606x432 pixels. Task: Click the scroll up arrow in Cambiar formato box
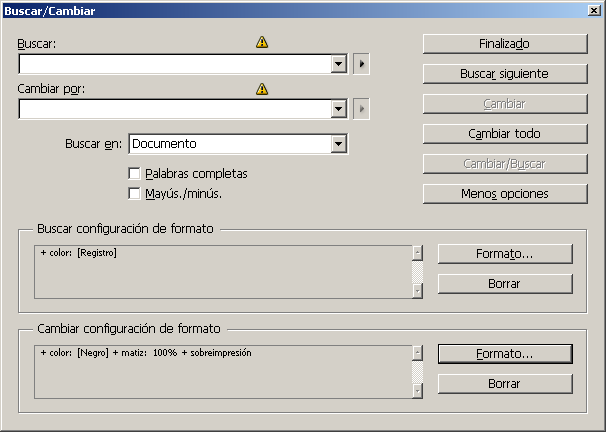coord(417,353)
